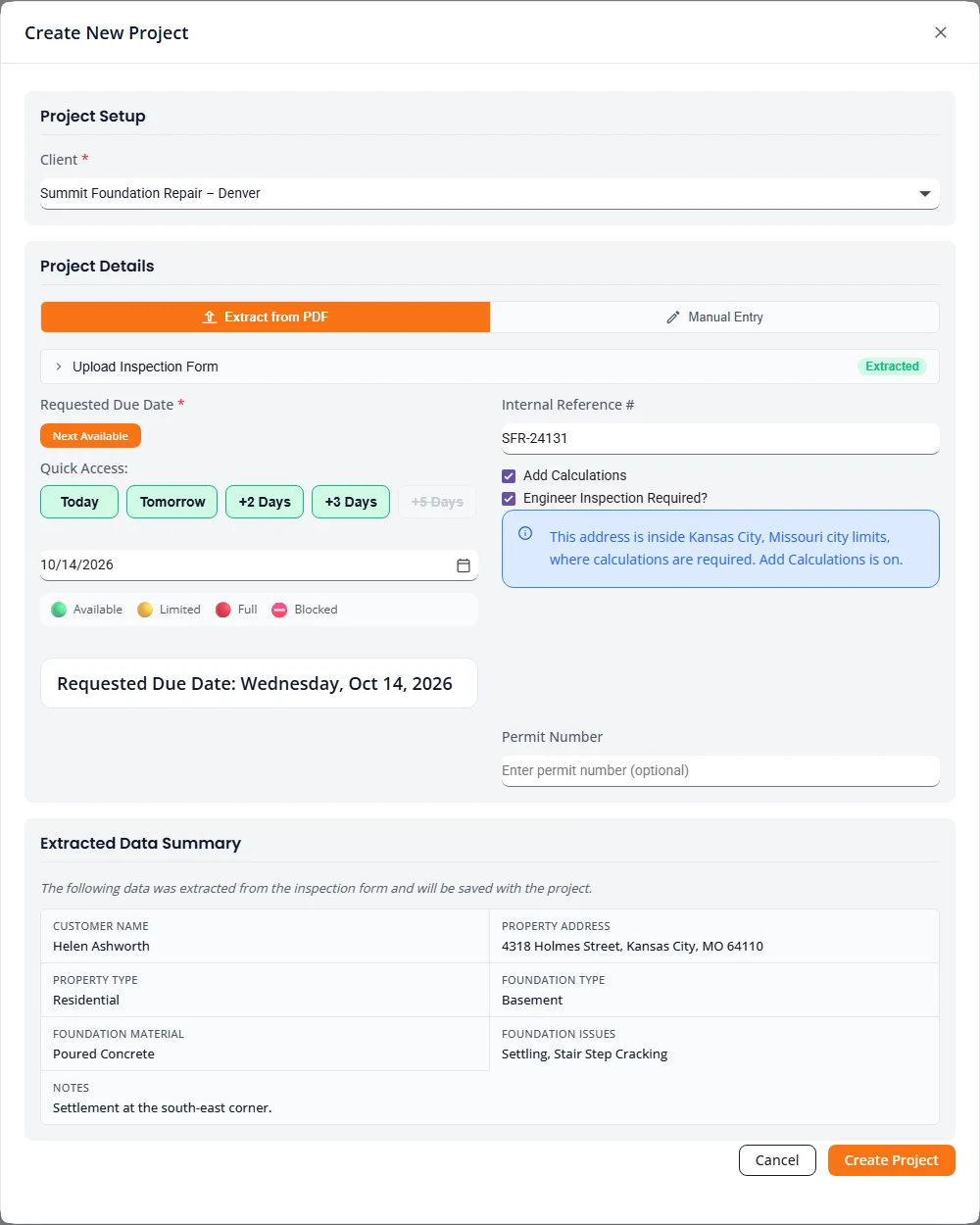Click the property type value 'Residential'

click(86, 1001)
